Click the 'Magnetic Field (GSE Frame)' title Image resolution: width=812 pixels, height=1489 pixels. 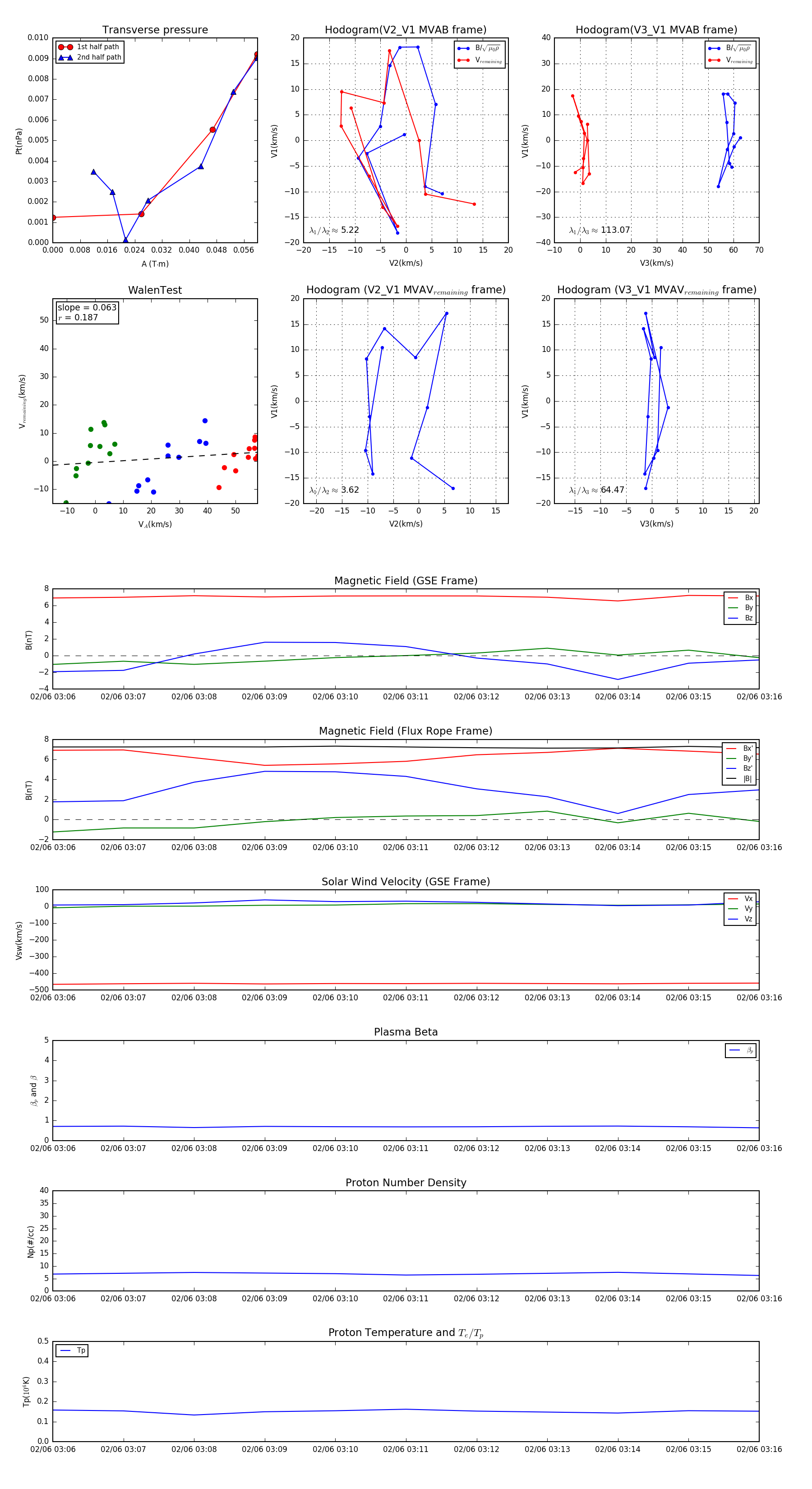click(x=406, y=580)
